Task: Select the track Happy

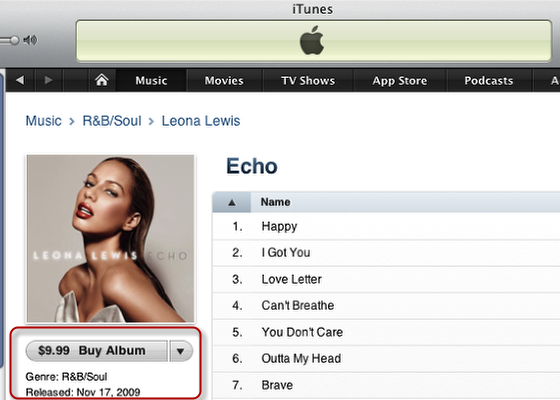Action: (386, 226)
